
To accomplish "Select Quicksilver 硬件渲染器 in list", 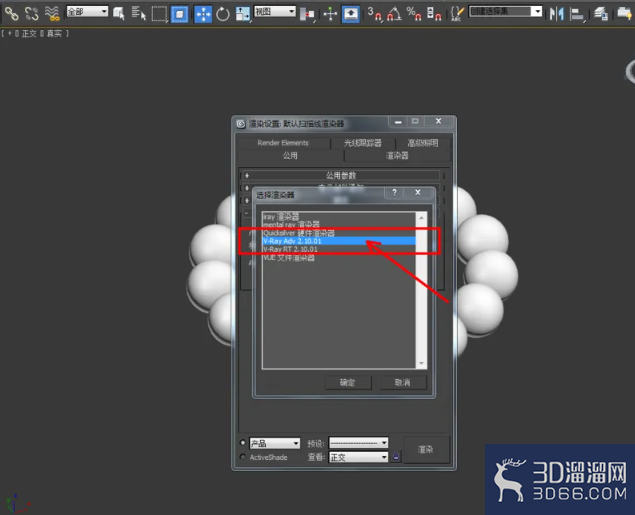I will point(339,233).
